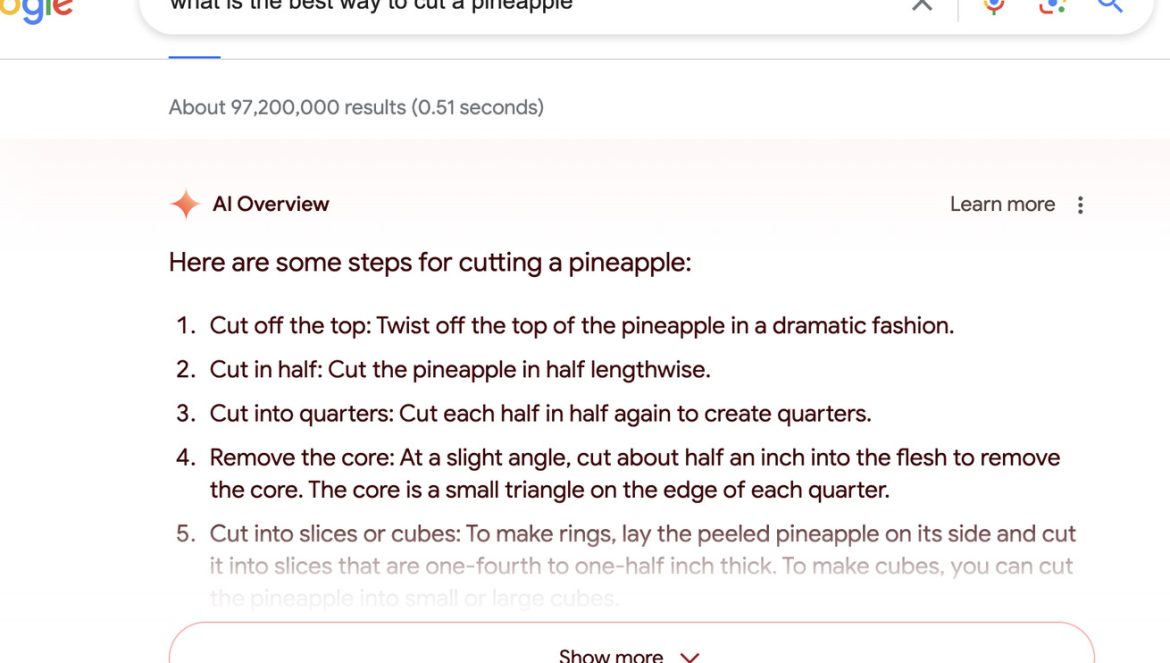Click the results count text

click(356, 107)
